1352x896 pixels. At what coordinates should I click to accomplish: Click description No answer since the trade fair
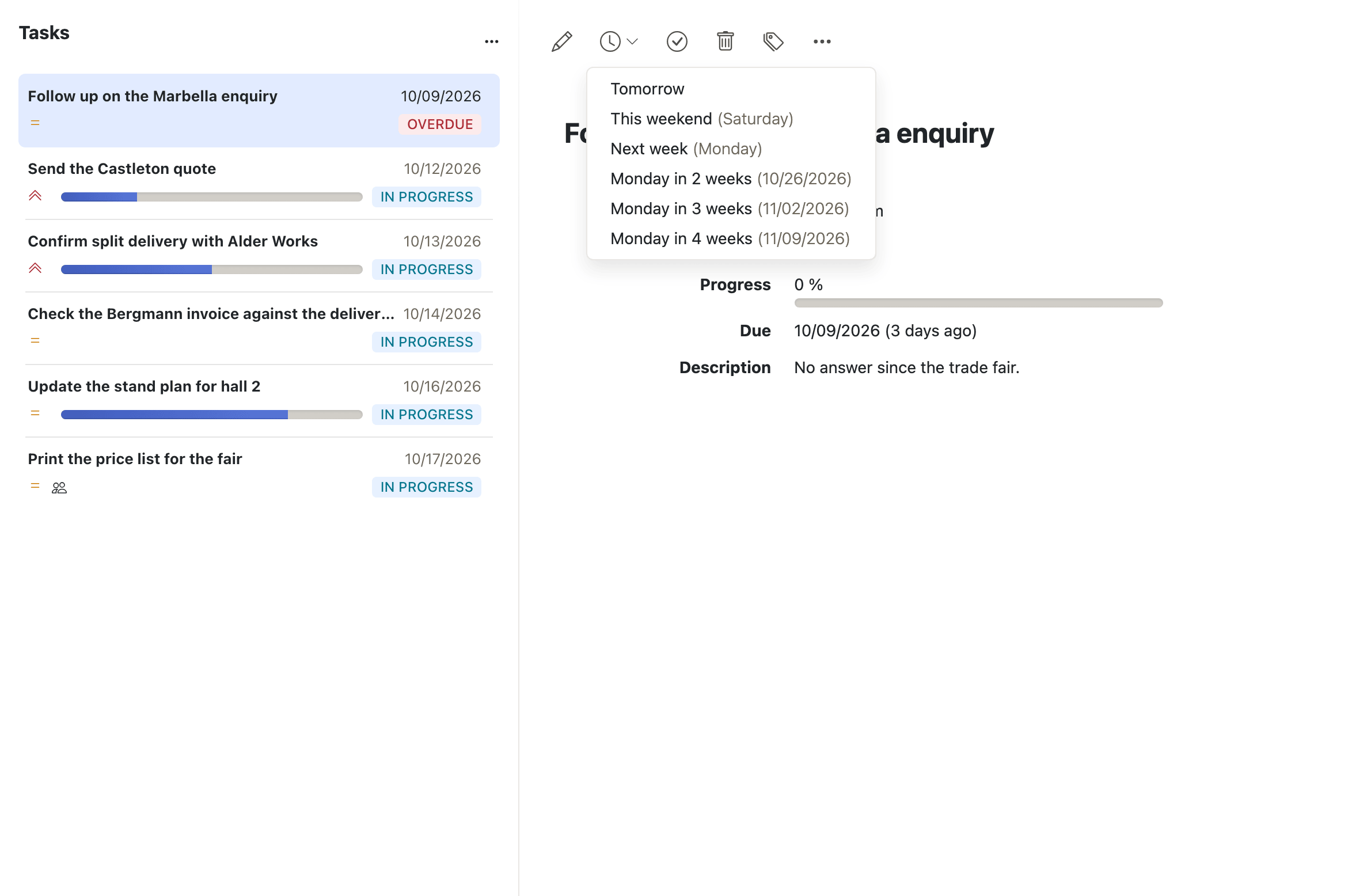pyautogui.click(x=906, y=368)
